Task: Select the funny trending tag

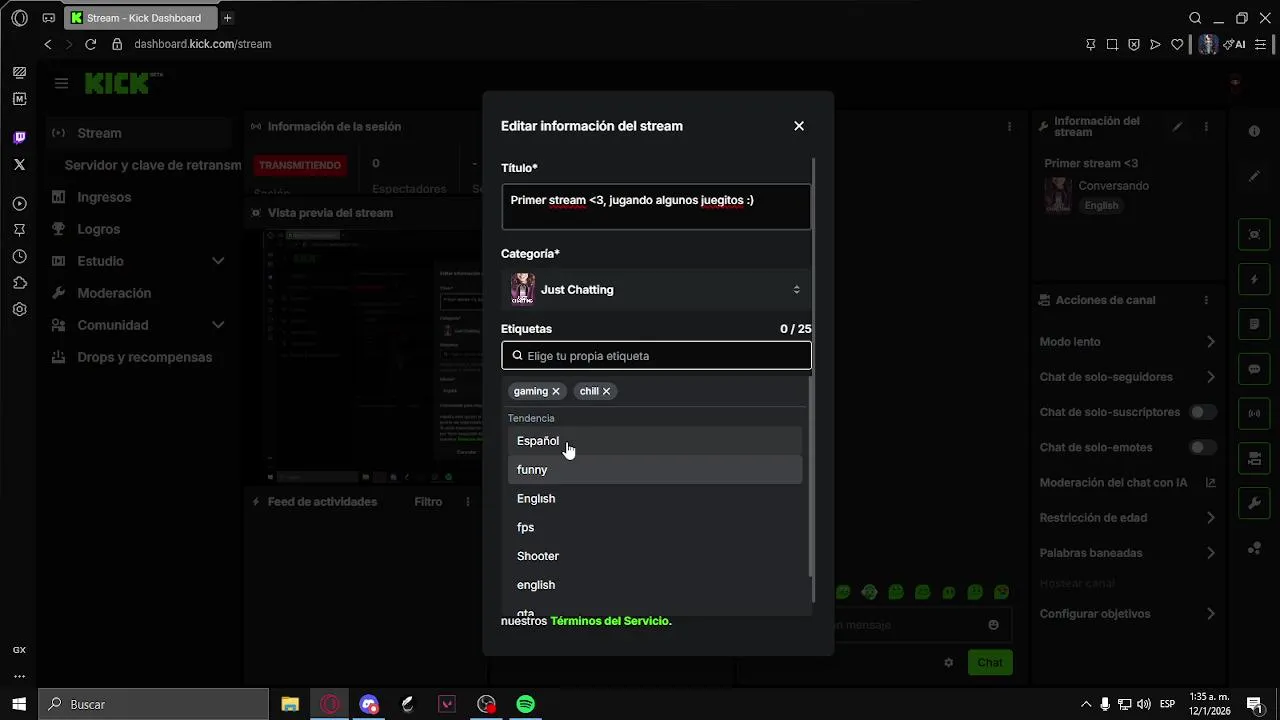Action: click(655, 470)
